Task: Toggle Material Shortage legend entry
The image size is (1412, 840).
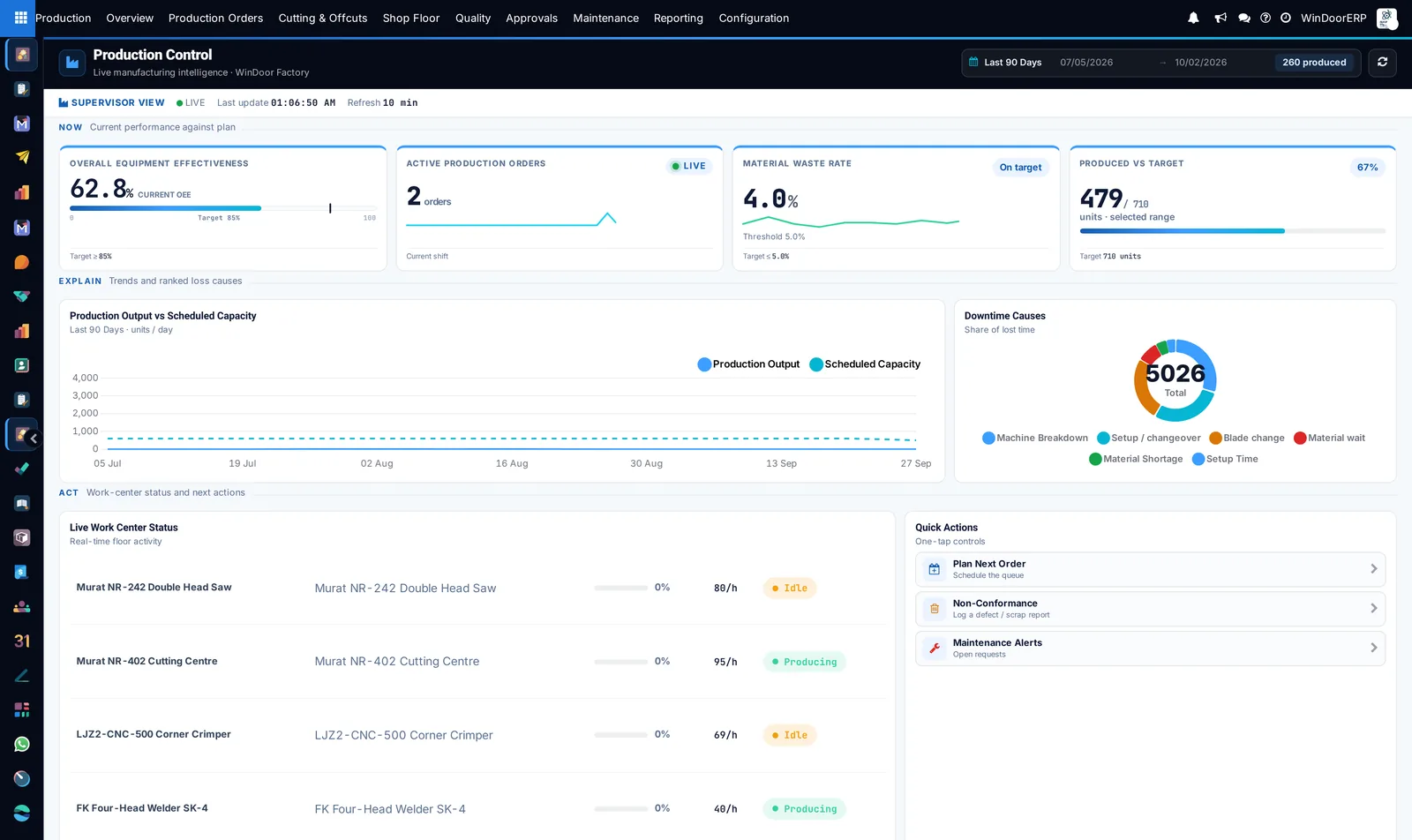Action: coord(1136,459)
